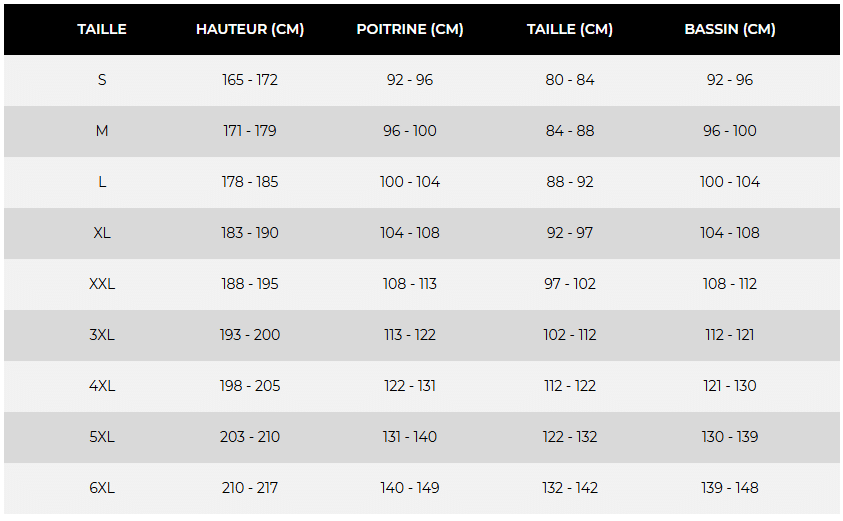Click the 6XL size label
The width and height of the screenshot is (843, 521).
click(x=102, y=488)
